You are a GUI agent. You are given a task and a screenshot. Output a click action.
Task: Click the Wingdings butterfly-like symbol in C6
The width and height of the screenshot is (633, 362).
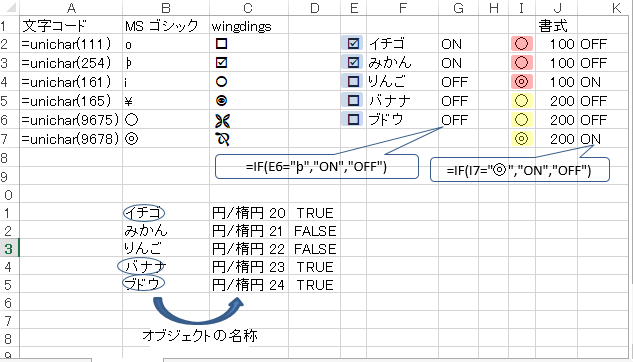click(x=222, y=121)
